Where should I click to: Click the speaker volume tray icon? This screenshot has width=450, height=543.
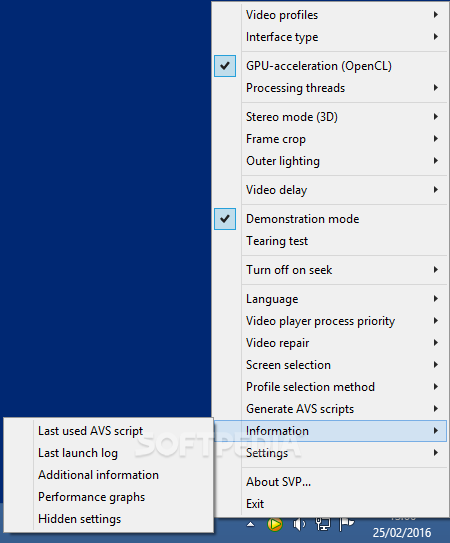[x=299, y=525]
